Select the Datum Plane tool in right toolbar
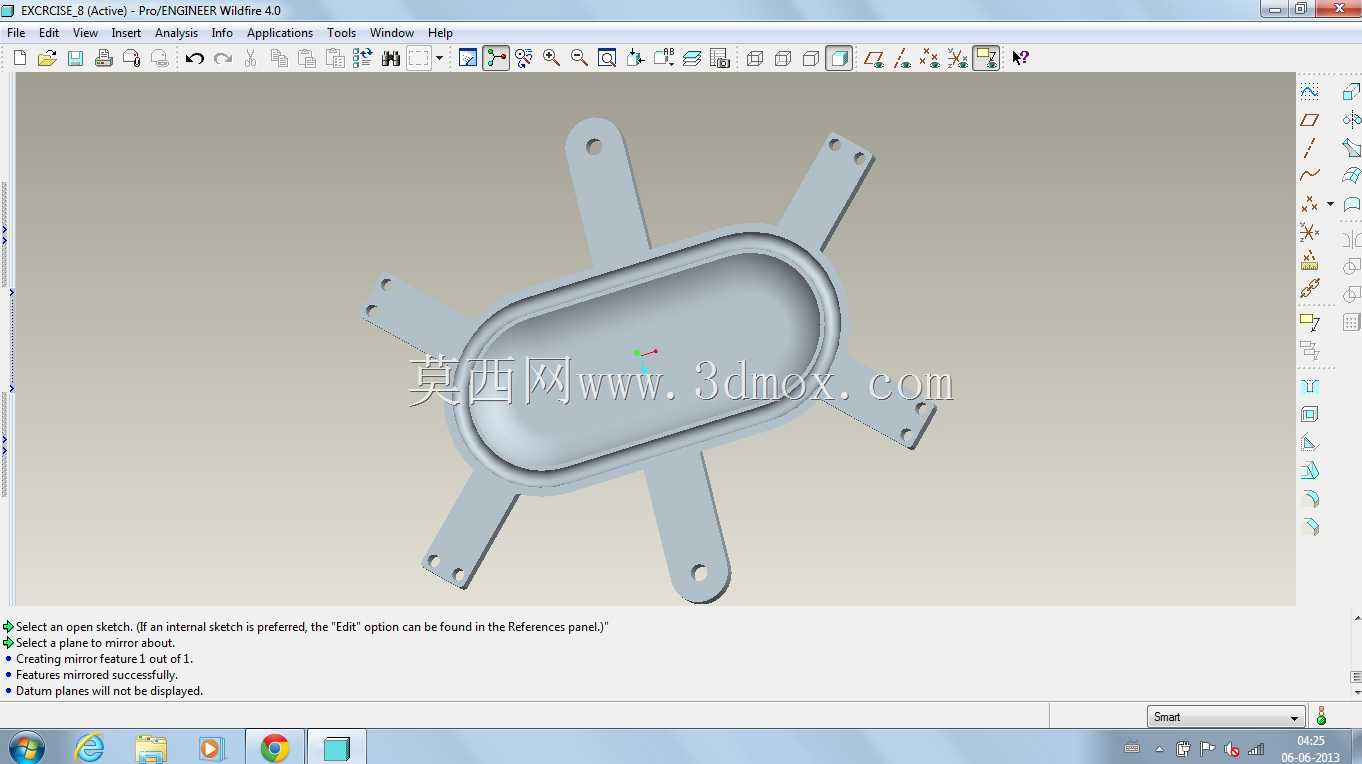This screenshot has height=764, width=1362. pyautogui.click(x=1309, y=120)
